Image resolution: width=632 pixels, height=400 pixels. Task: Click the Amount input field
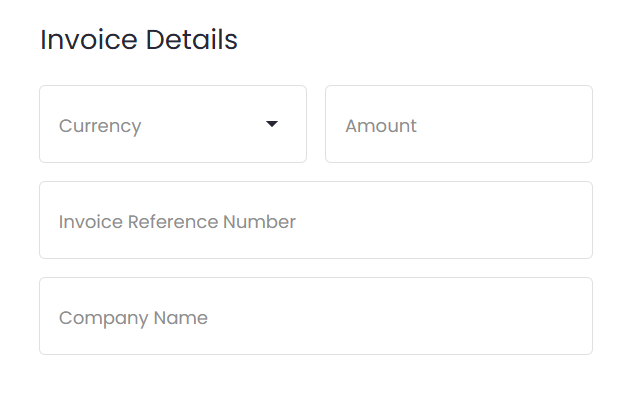(458, 124)
